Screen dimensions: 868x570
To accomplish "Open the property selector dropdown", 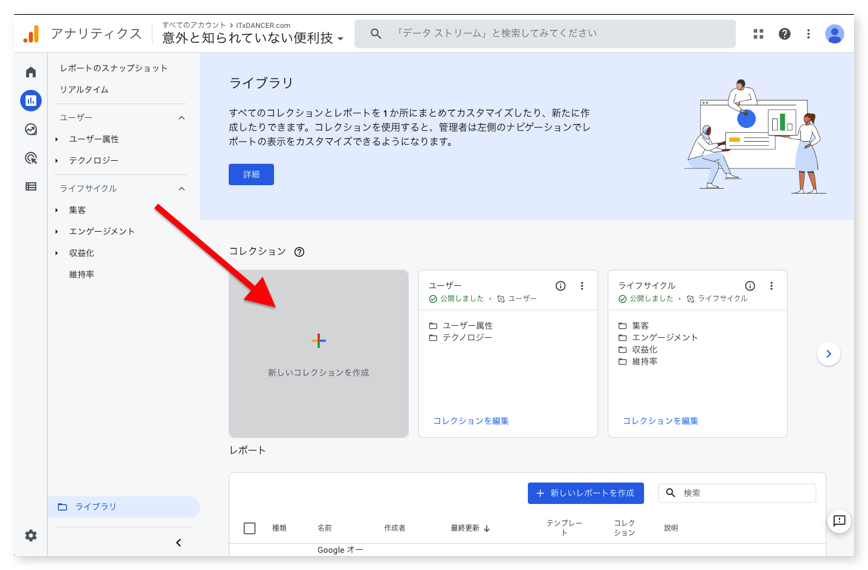I will pos(253,38).
